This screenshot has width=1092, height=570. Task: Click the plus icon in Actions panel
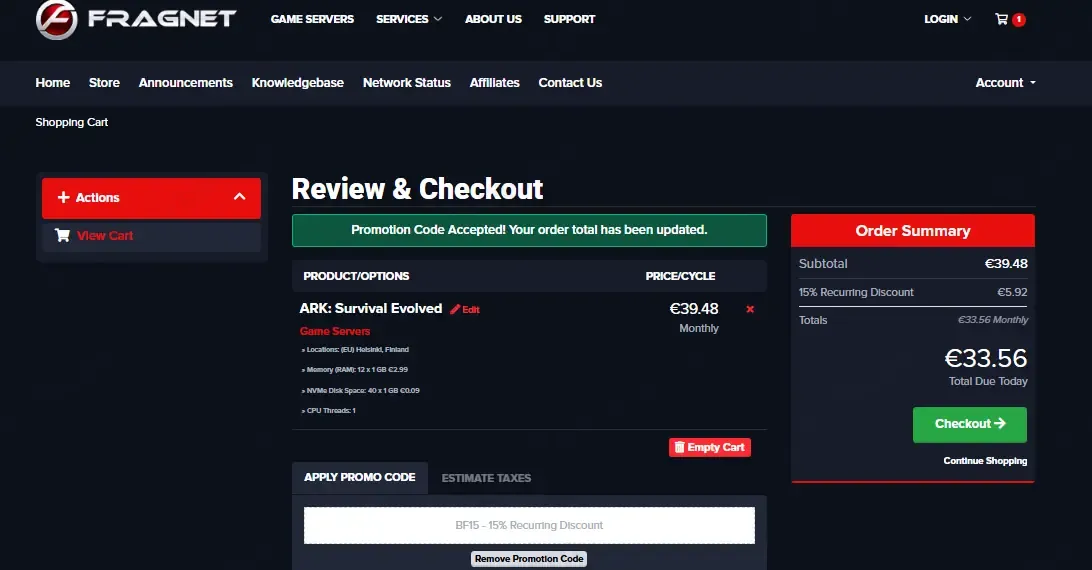(63, 197)
